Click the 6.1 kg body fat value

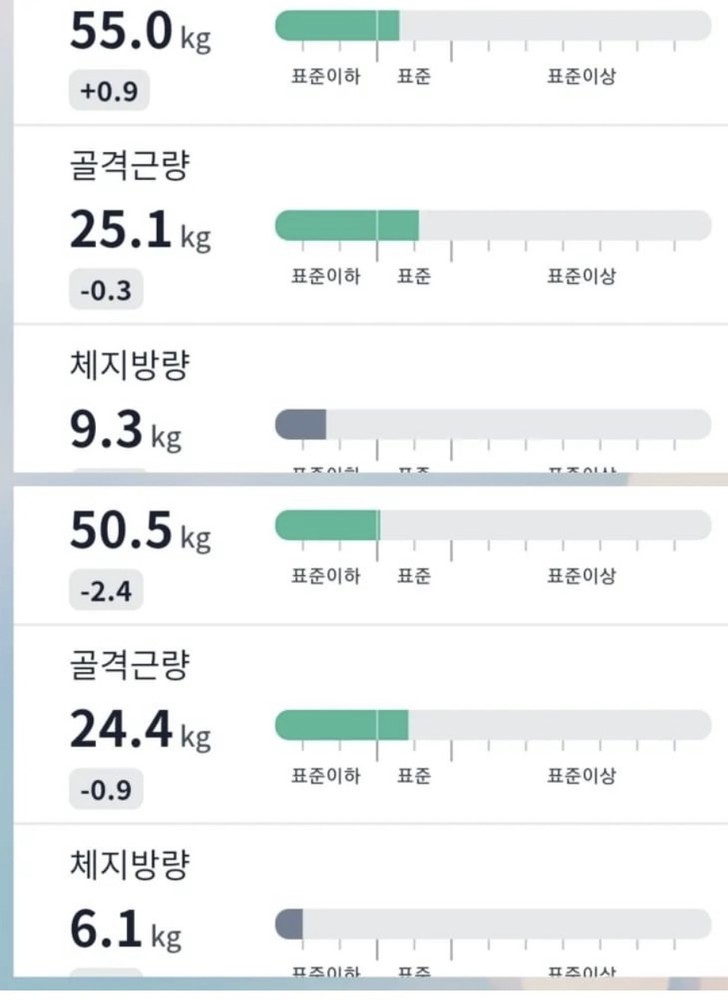125,931
